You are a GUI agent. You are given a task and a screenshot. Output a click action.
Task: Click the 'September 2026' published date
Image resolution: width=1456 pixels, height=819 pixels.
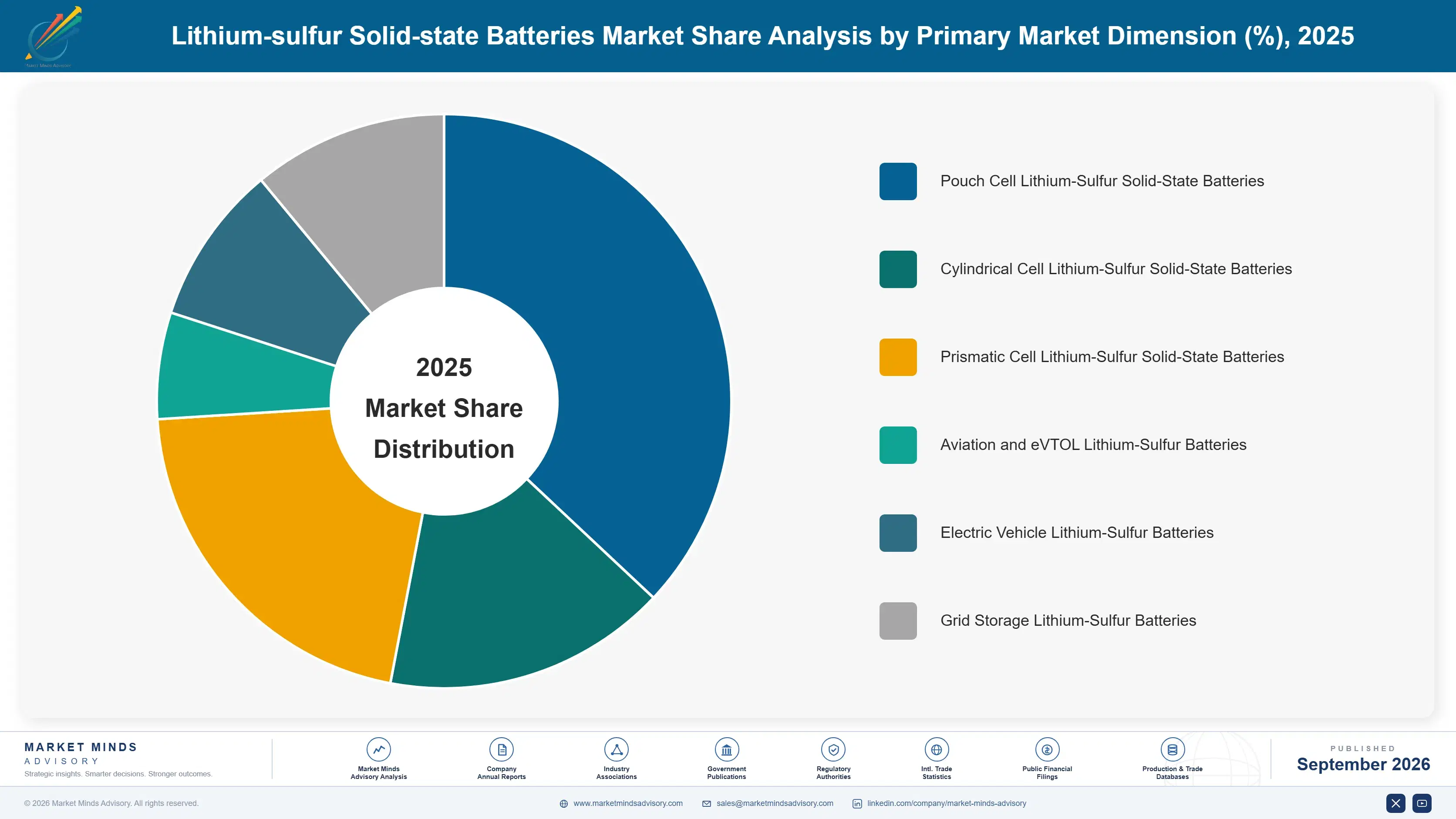click(x=1363, y=764)
